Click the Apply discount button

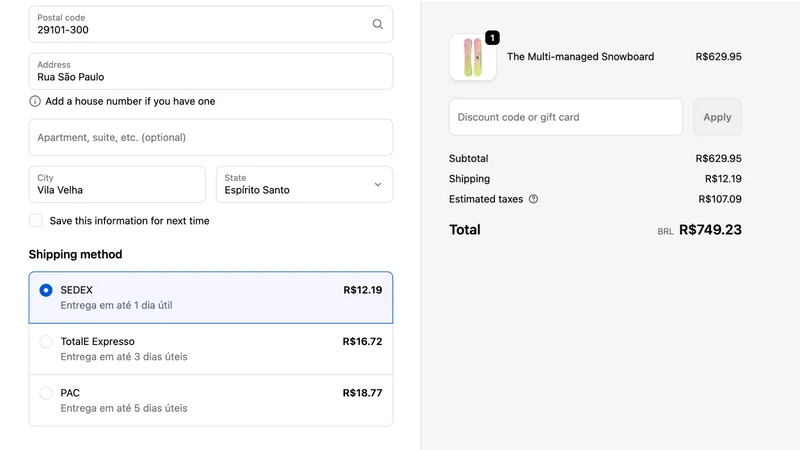(717, 117)
